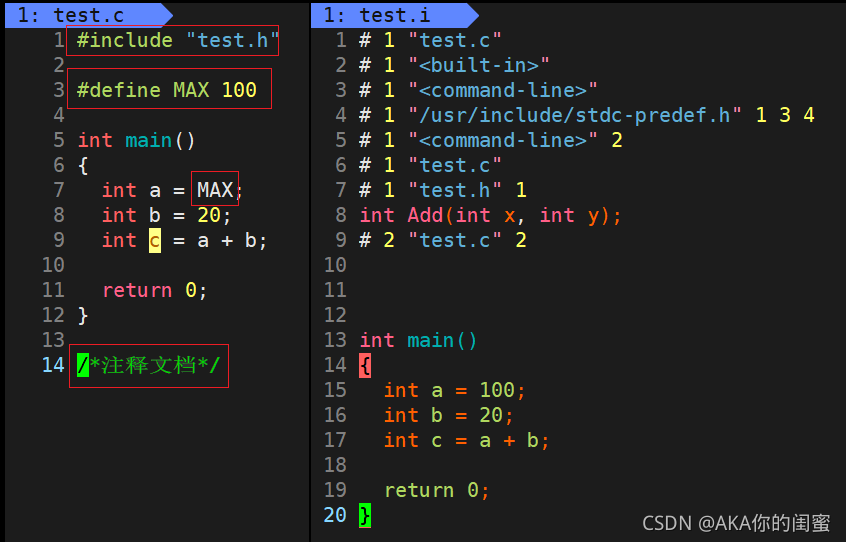Click line number 14 in test.c
The width and height of the screenshot is (846, 542).
53,365
